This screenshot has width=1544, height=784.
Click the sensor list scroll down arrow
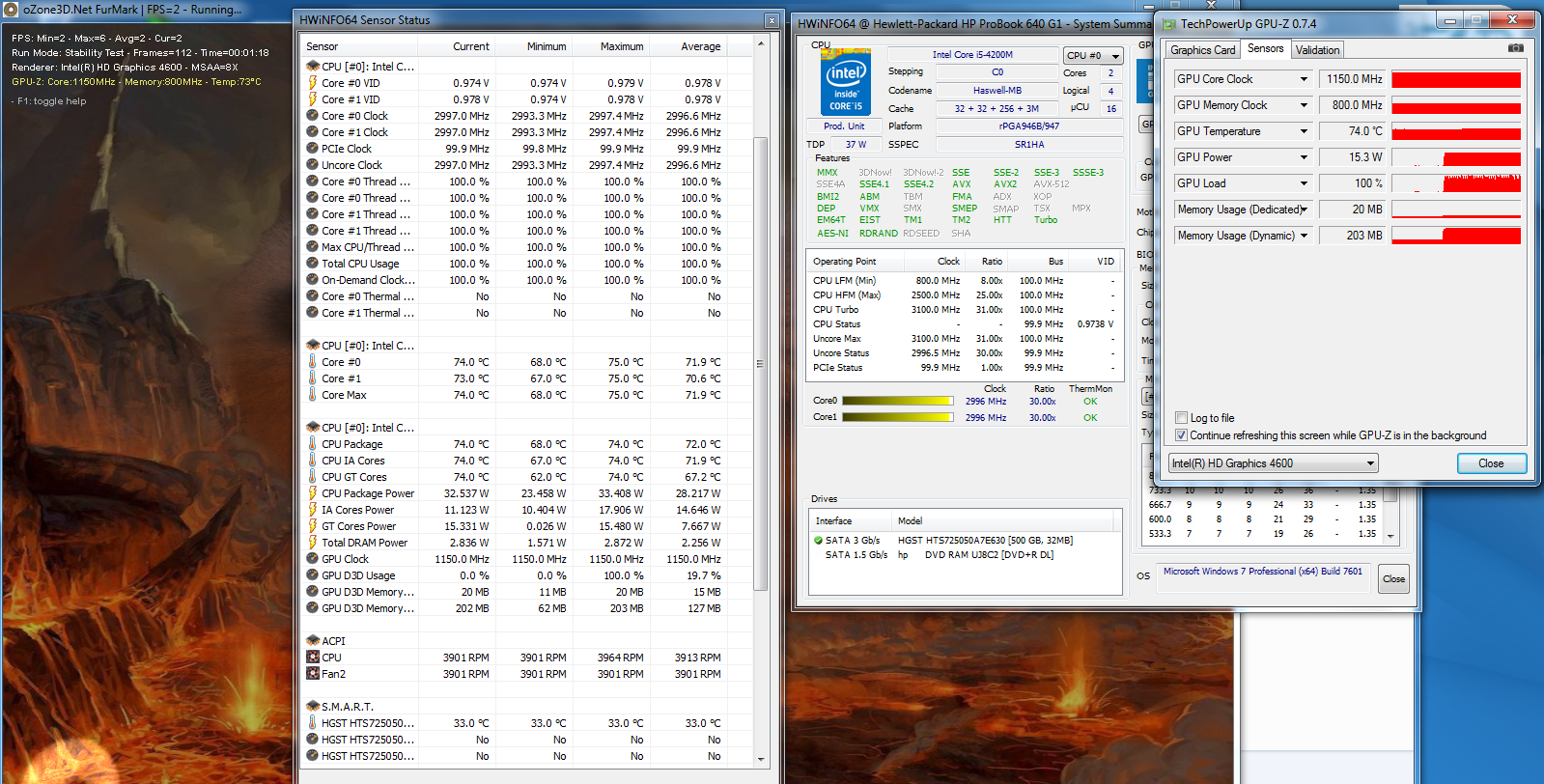click(760, 759)
